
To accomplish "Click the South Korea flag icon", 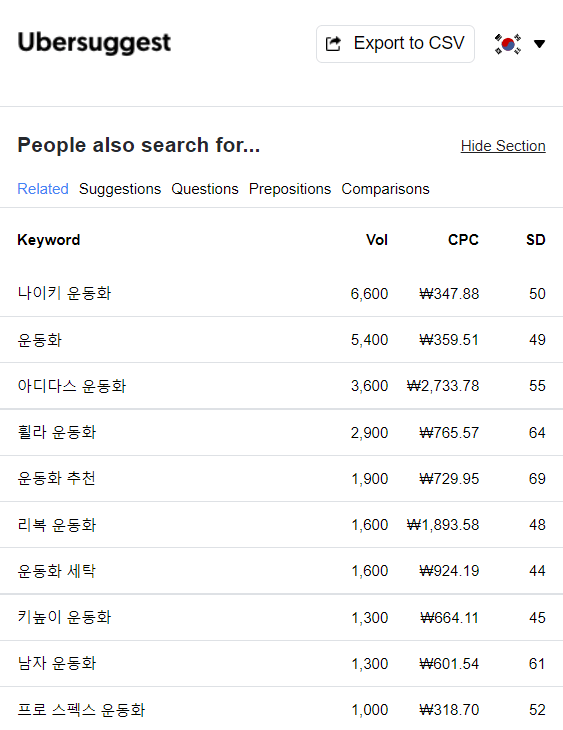I will click(x=508, y=44).
